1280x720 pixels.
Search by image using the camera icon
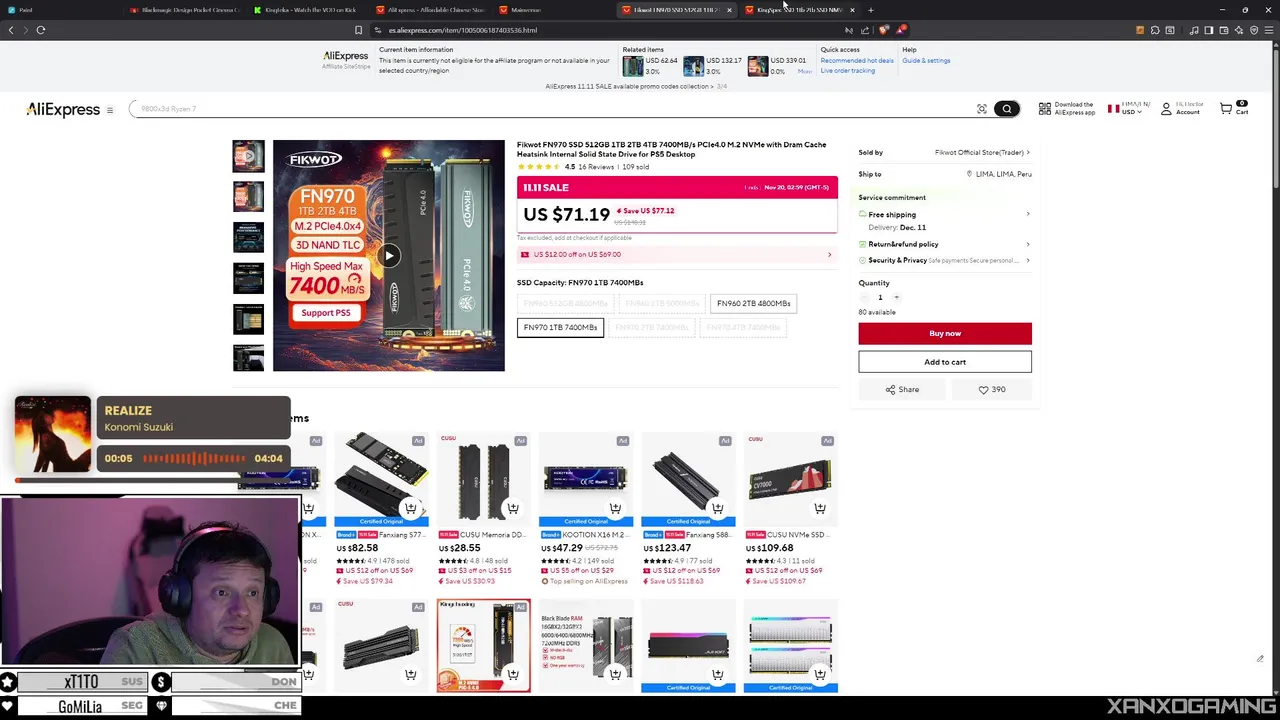(981, 109)
